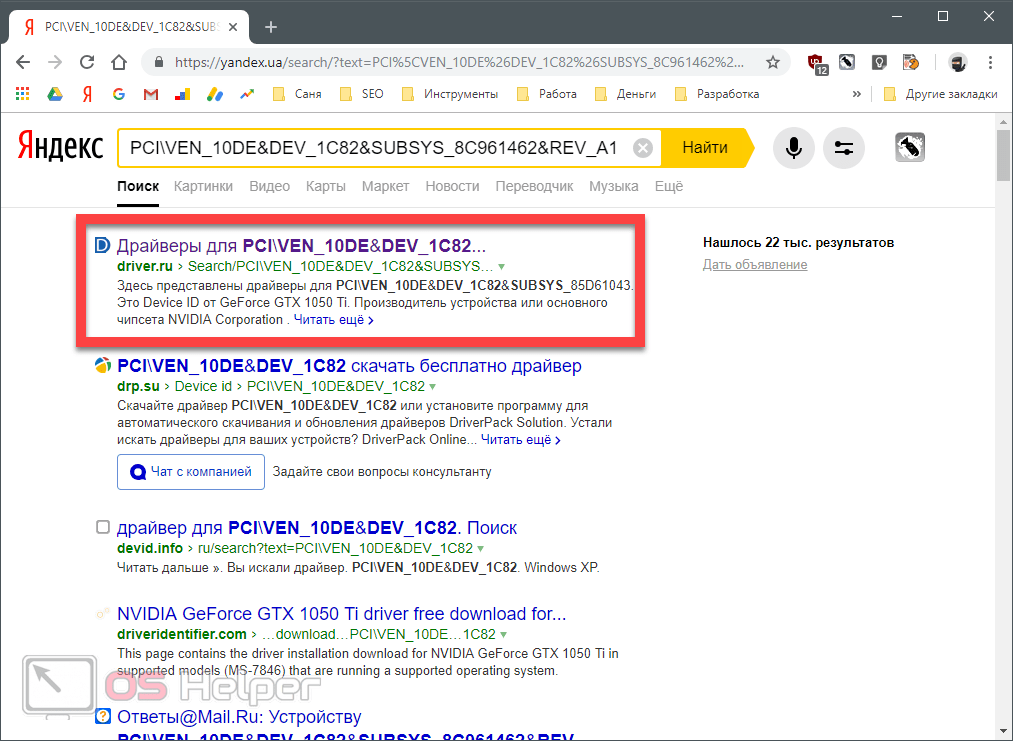Image resolution: width=1013 pixels, height=741 pixels.
Task: Expand devid.info result dropdown arrow
Action: [x=481, y=549]
